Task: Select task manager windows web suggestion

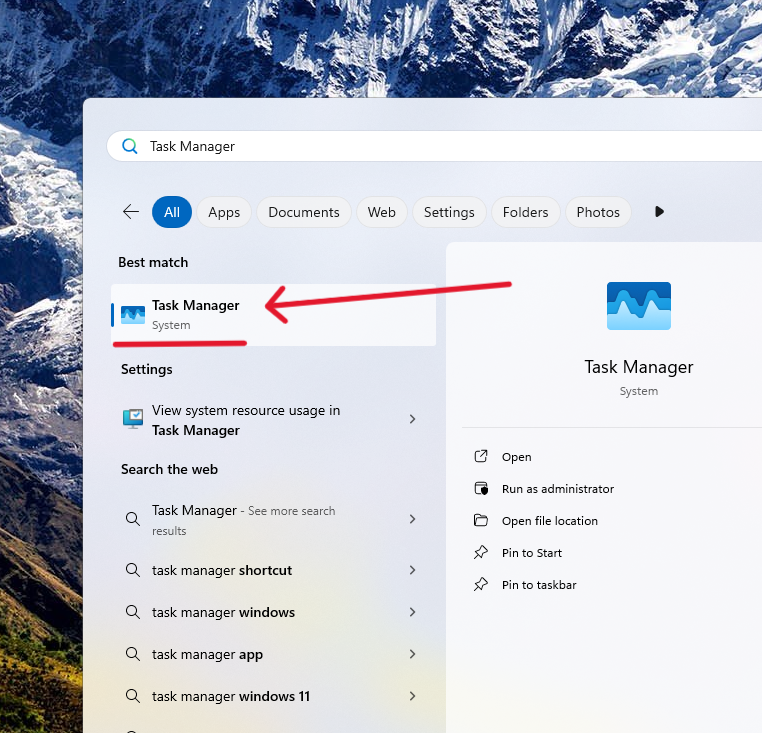Action: pos(274,612)
